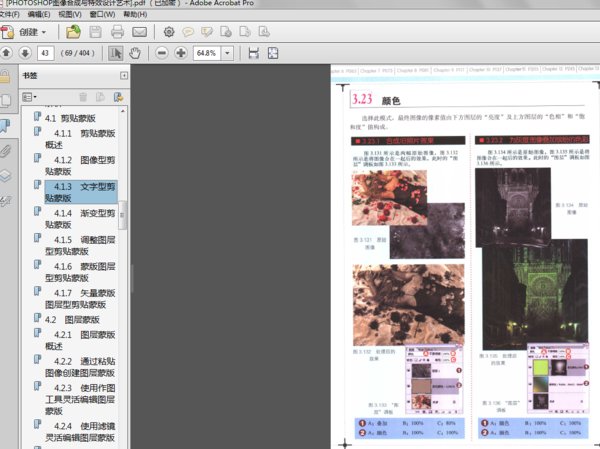Click the Zoom in plus button
The width and height of the screenshot is (600, 449).
pyautogui.click(x=180, y=52)
